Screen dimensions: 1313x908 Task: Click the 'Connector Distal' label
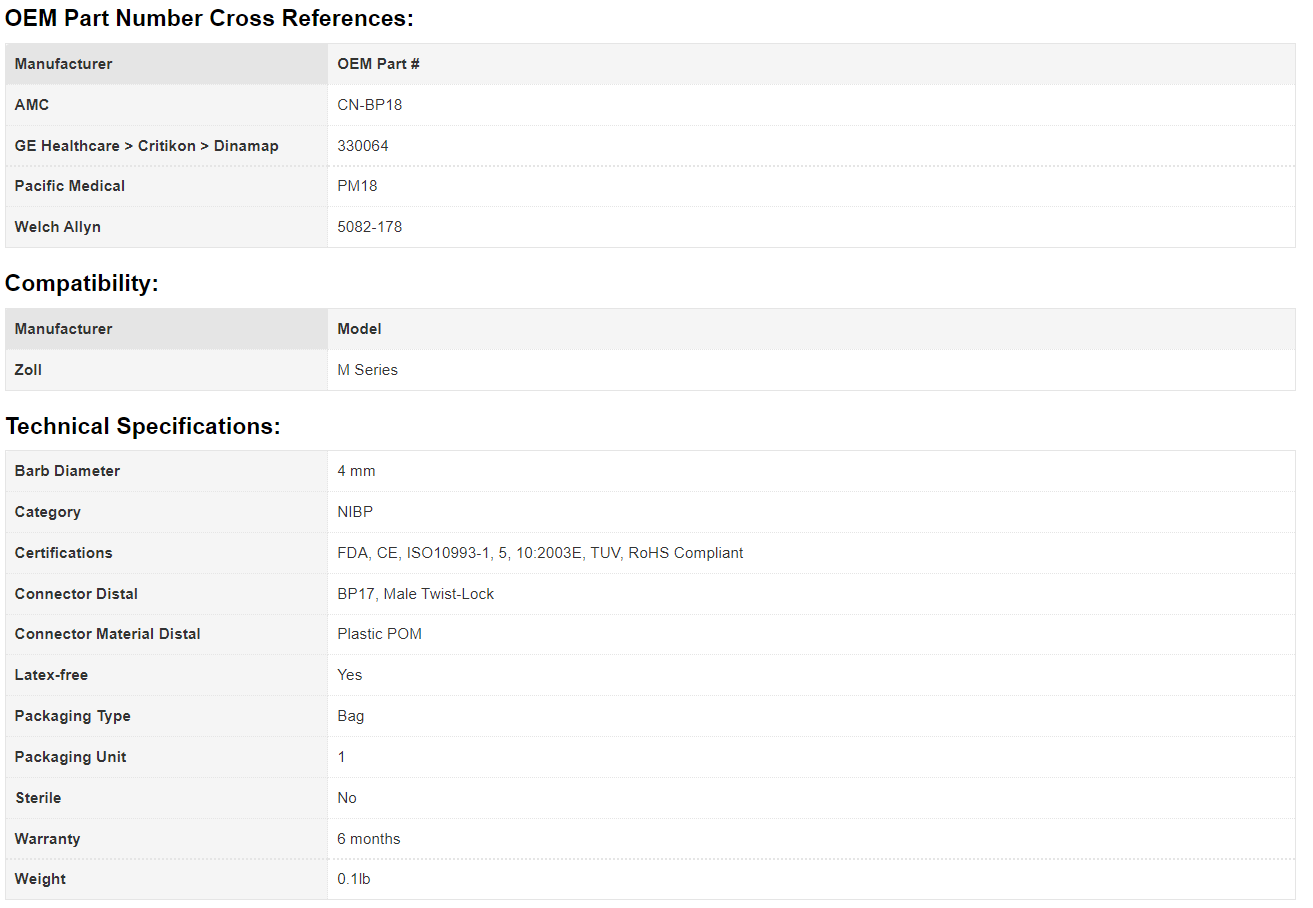tap(76, 594)
